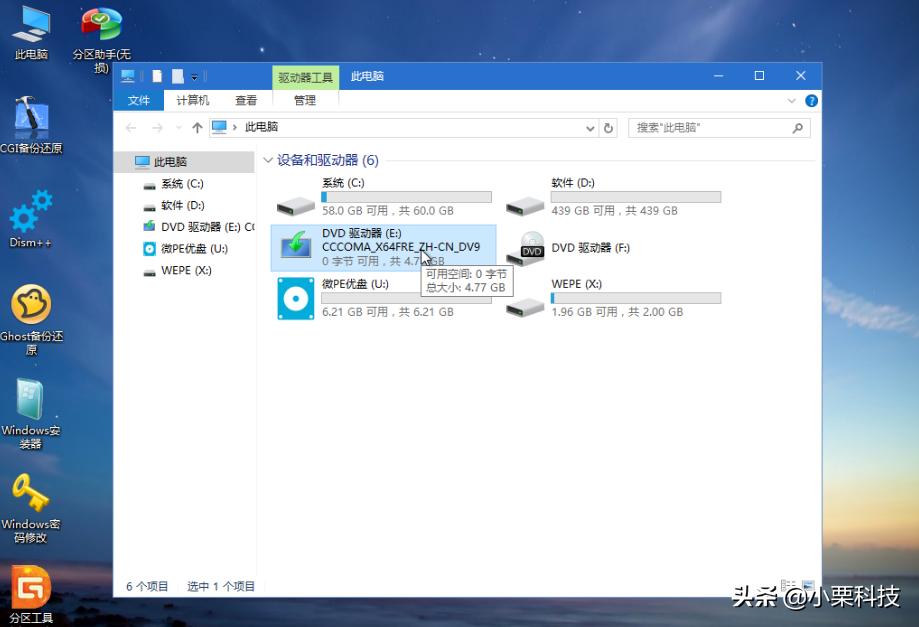Screen dimensions: 919x627
Task: Collapse the 设备和驱动器 section
Action: 268,160
